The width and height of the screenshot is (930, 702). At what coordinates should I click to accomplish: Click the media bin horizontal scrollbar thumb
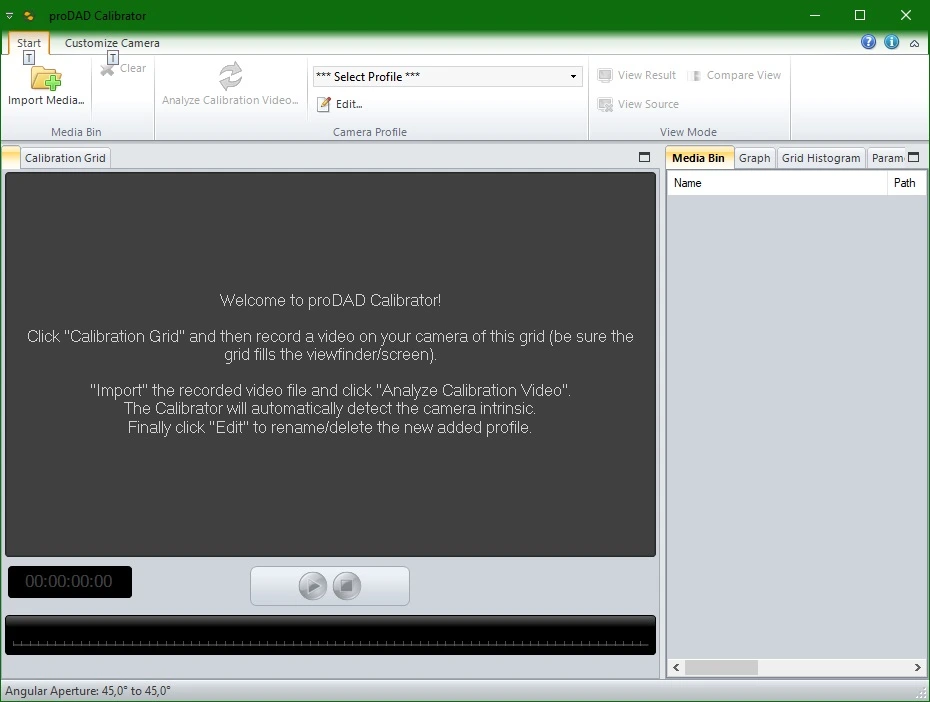pos(721,668)
